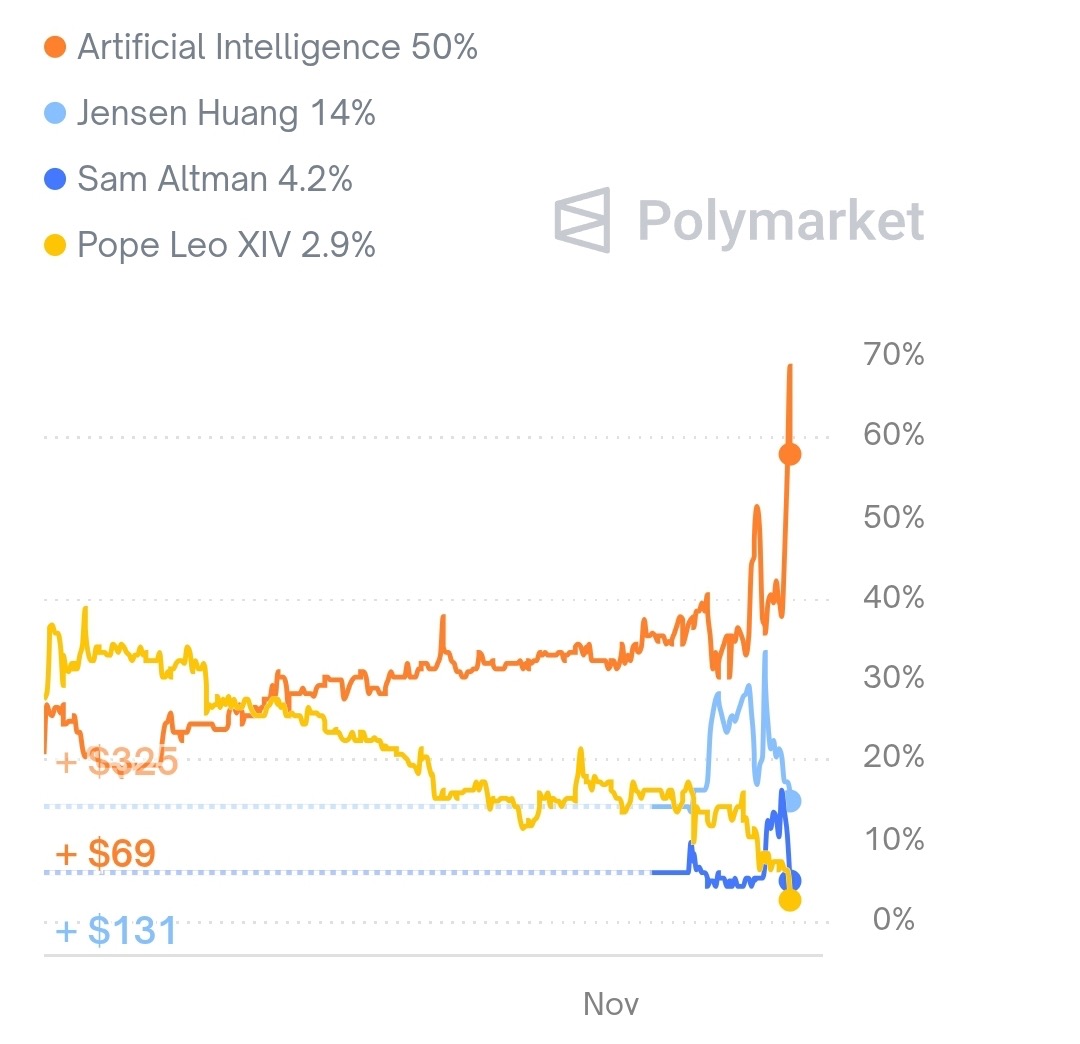Click the Nov label on the time axis

click(x=610, y=1003)
